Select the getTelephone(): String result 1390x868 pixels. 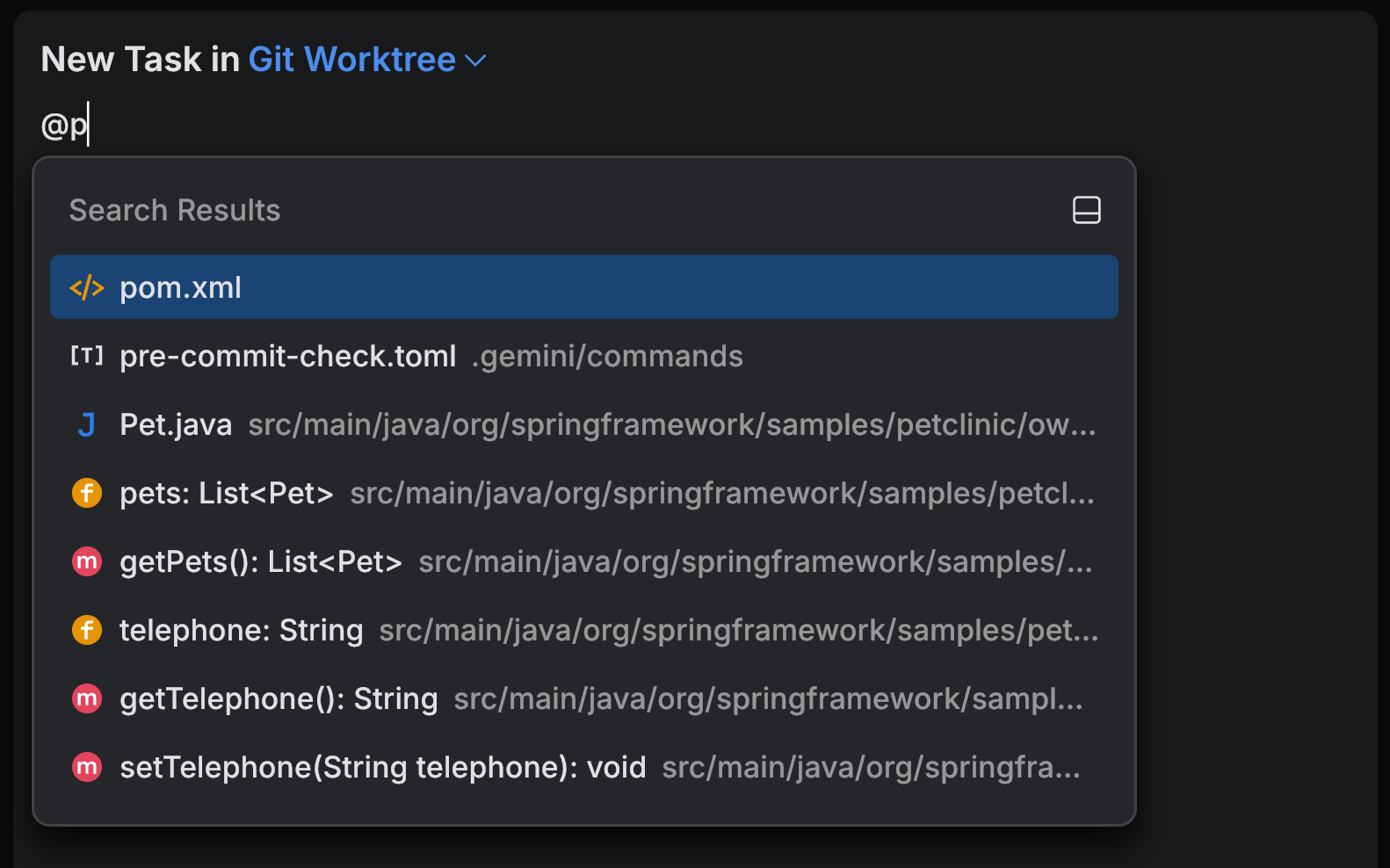[584, 698]
